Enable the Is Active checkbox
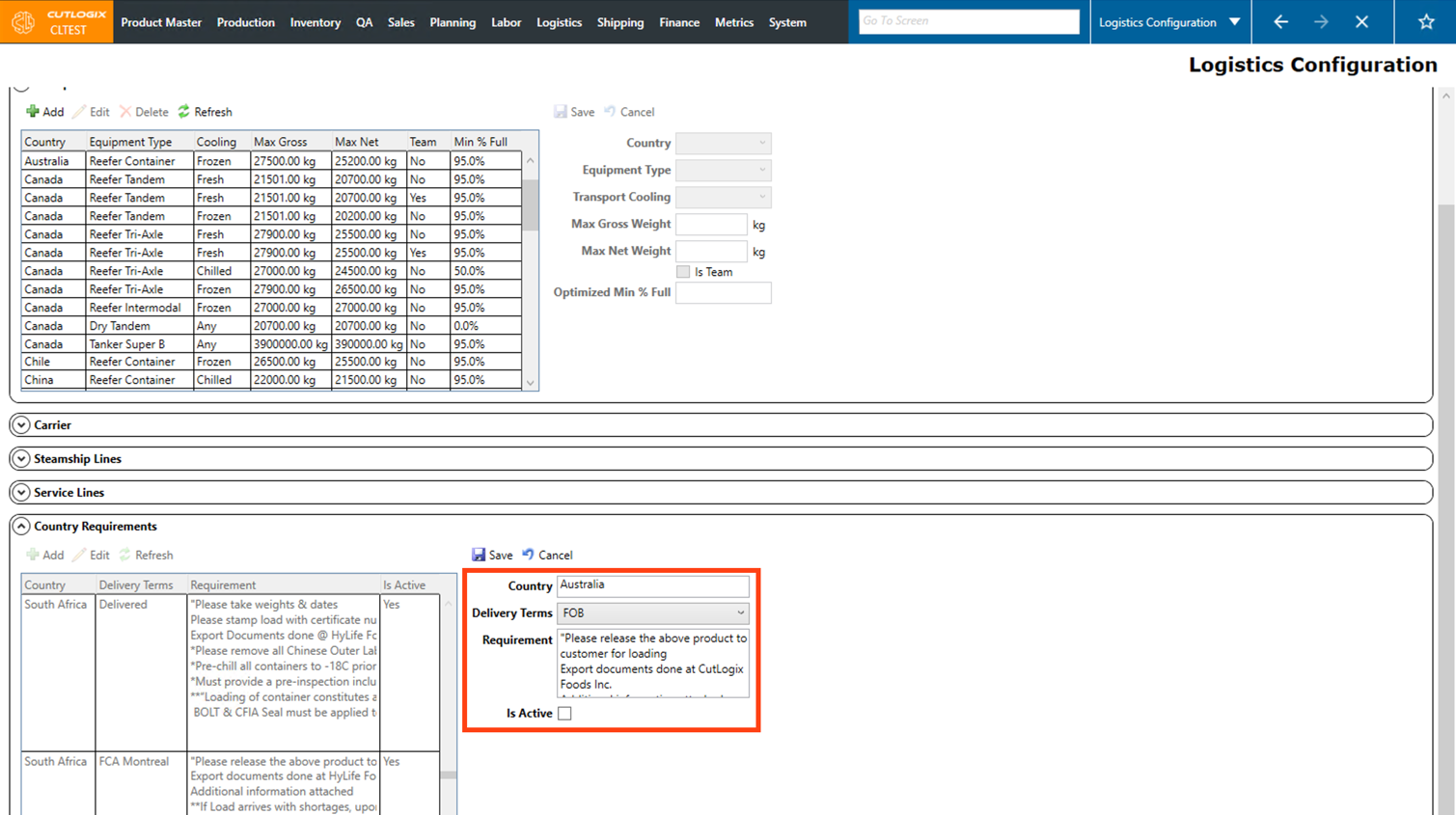Viewport: 1456px width, 815px height. click(x=564, y=714)
